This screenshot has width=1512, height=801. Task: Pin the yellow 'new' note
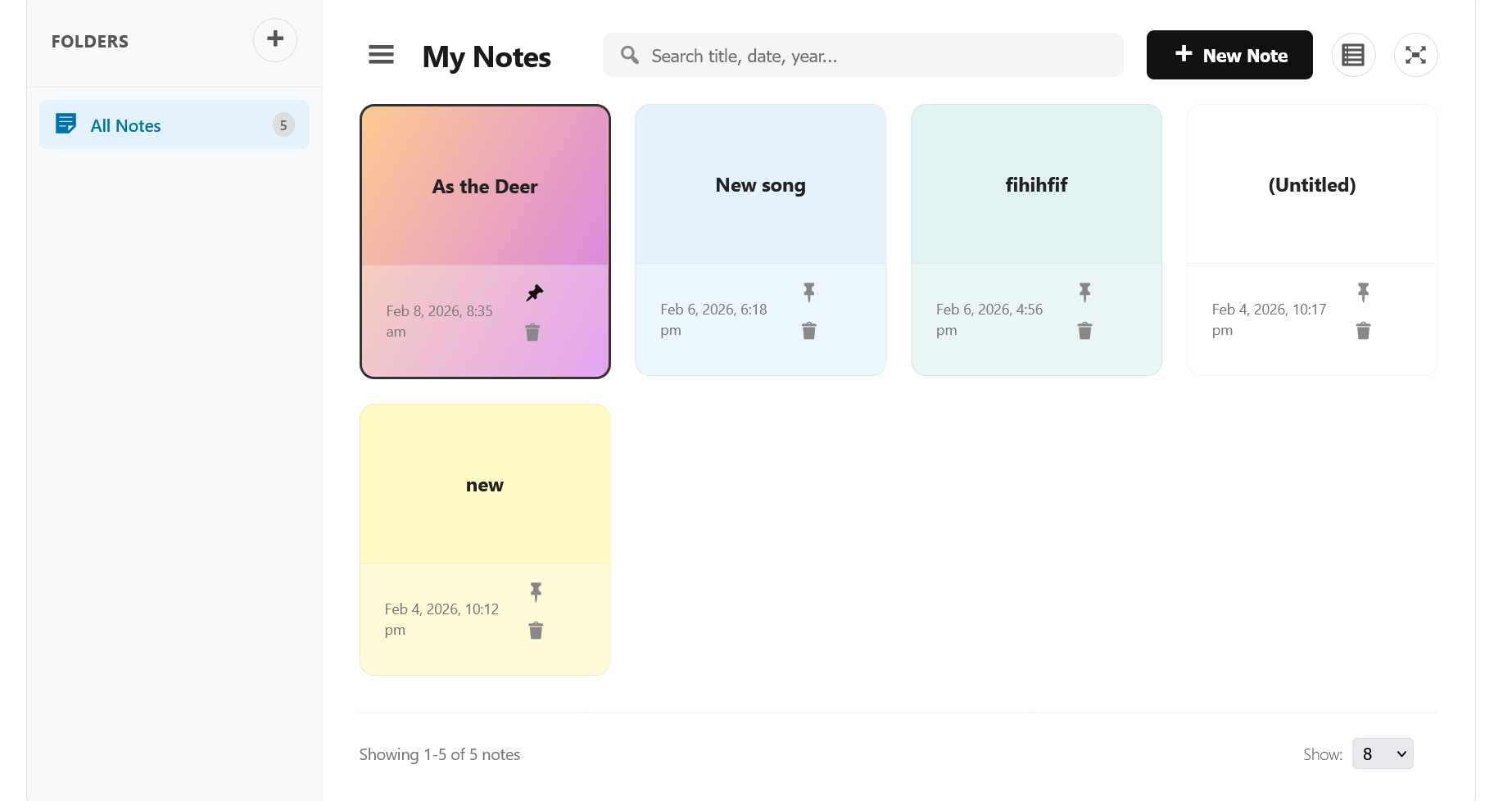point(536,592)
